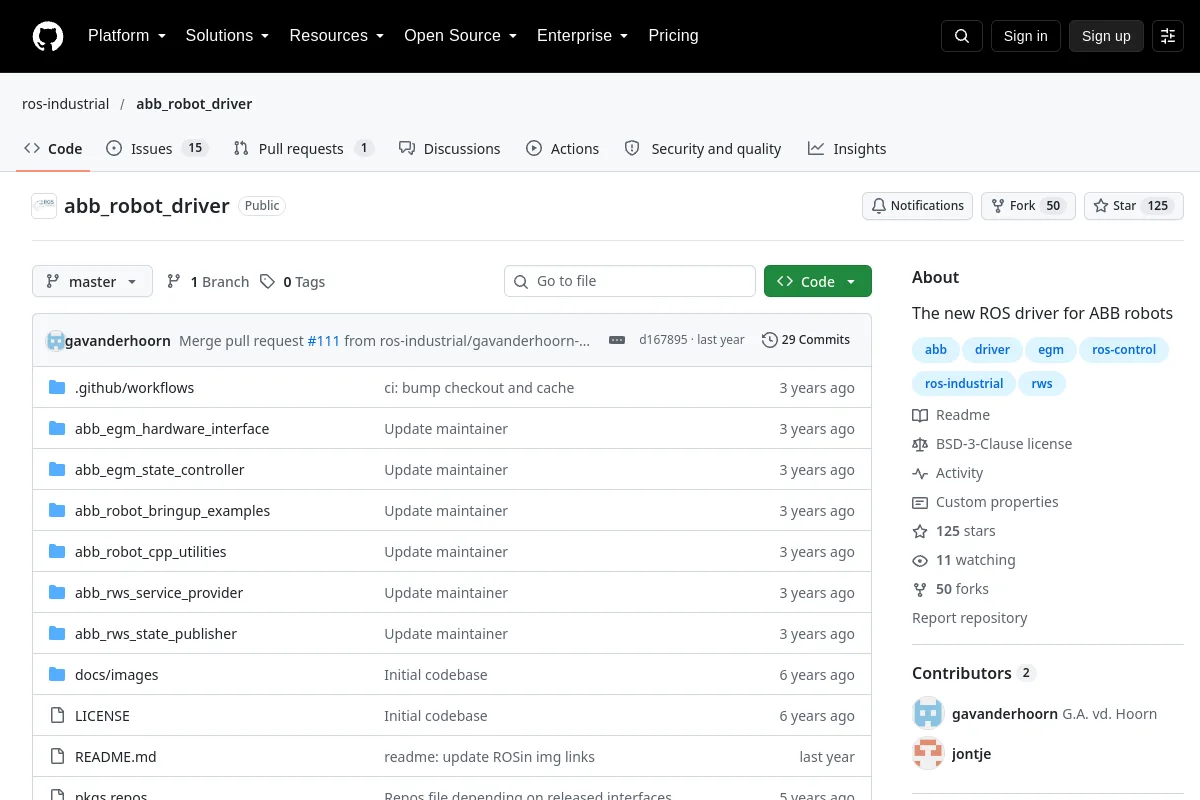The height and width of the screenshot is (800, 1200).
Task: Expand the Enterprise menu
Action: (582, 36)
